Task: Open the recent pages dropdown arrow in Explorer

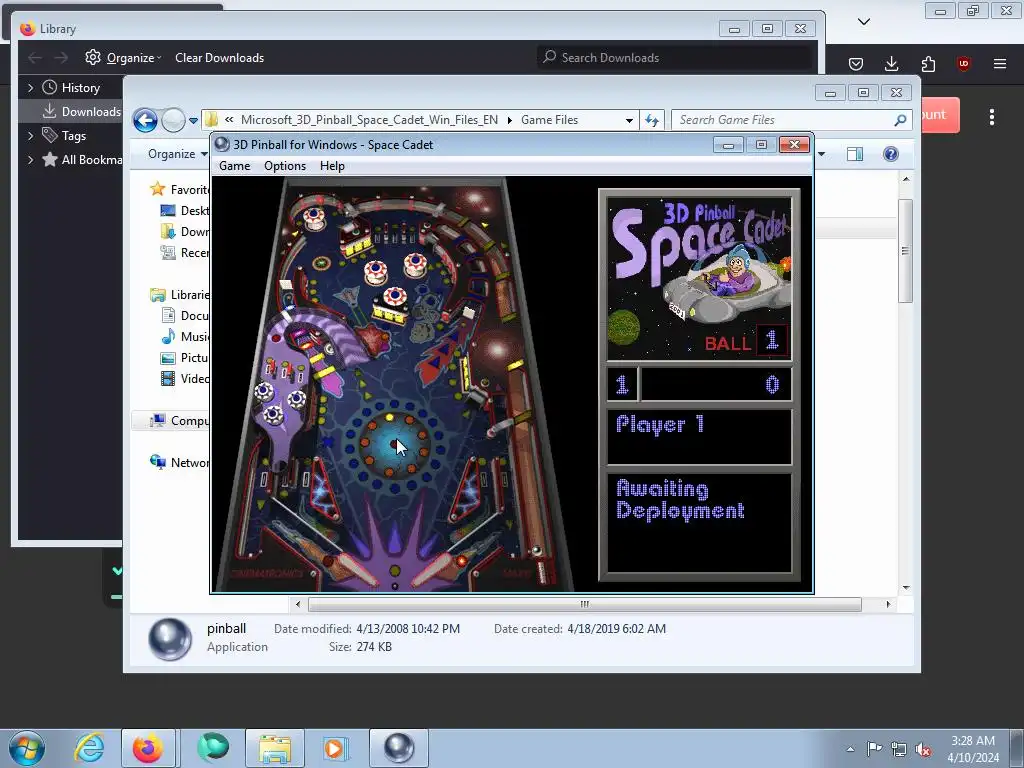Action: (193, 121)
